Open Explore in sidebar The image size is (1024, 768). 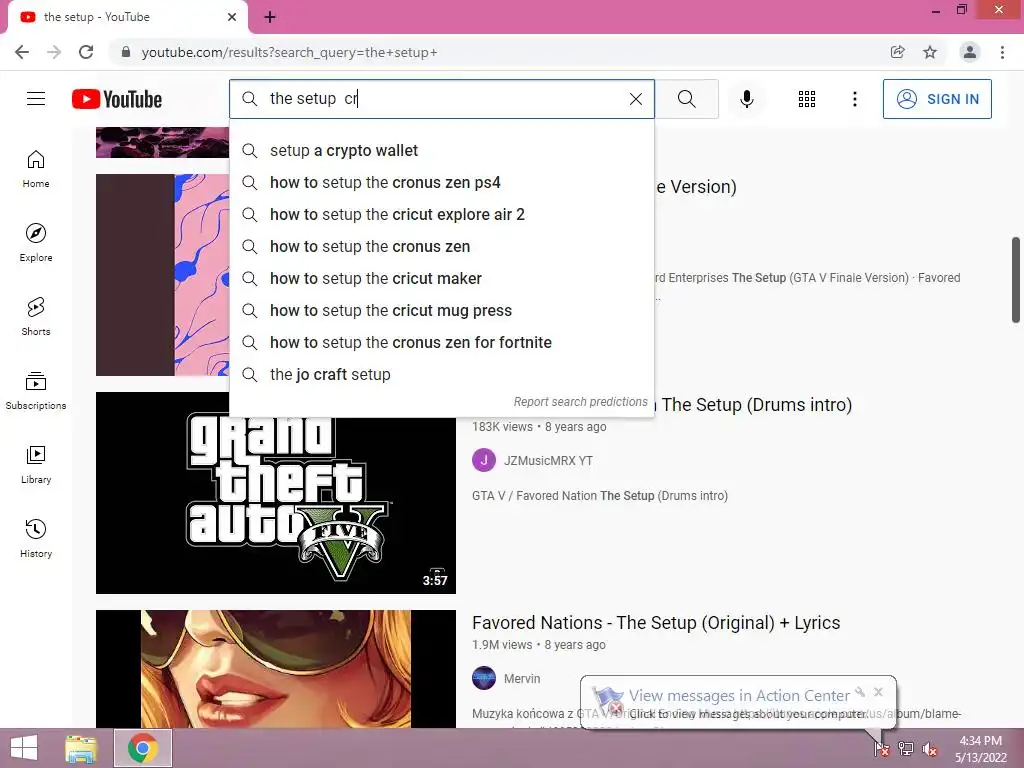tap(36, 243)
